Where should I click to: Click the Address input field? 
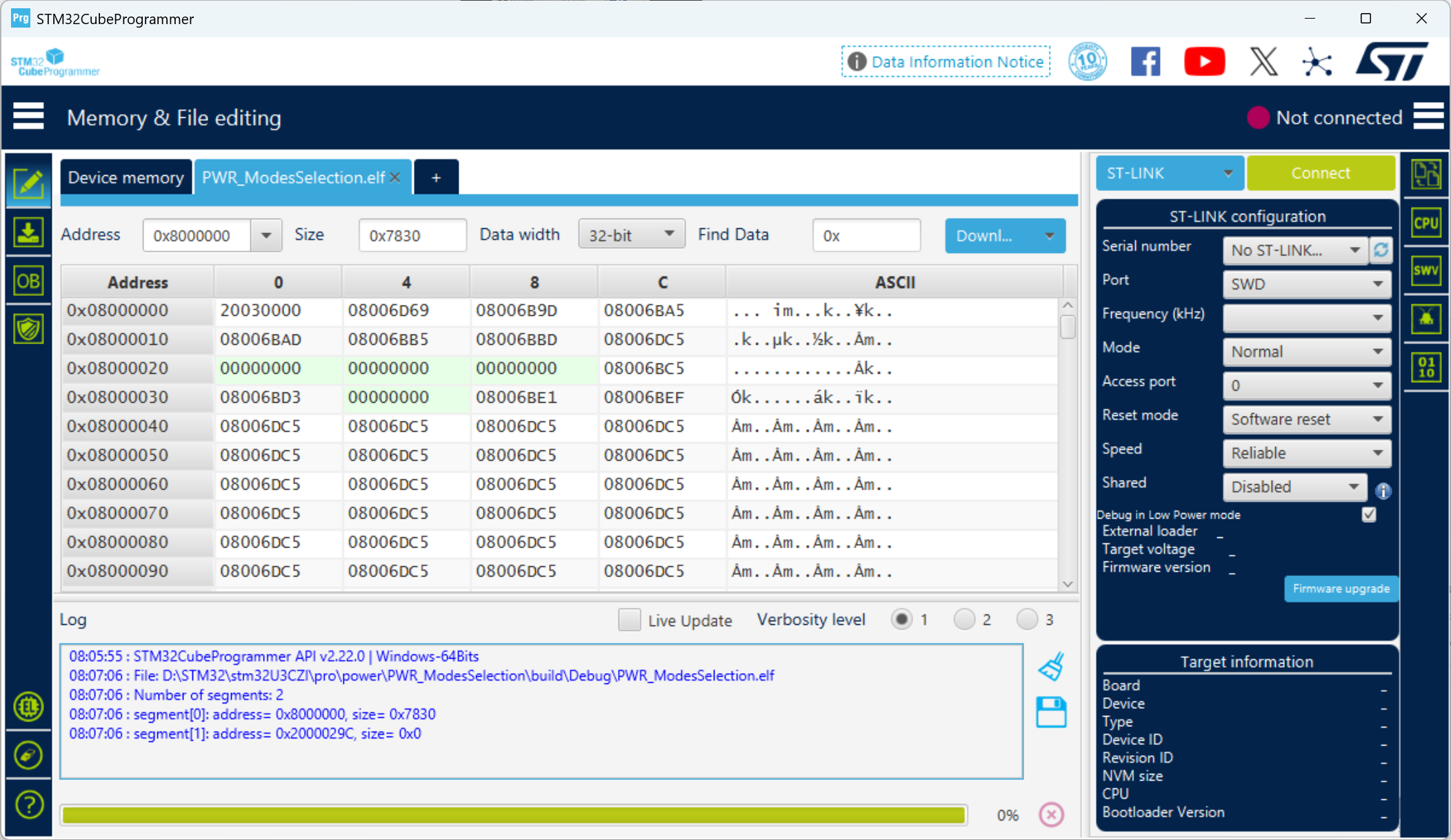coord(197,236)
